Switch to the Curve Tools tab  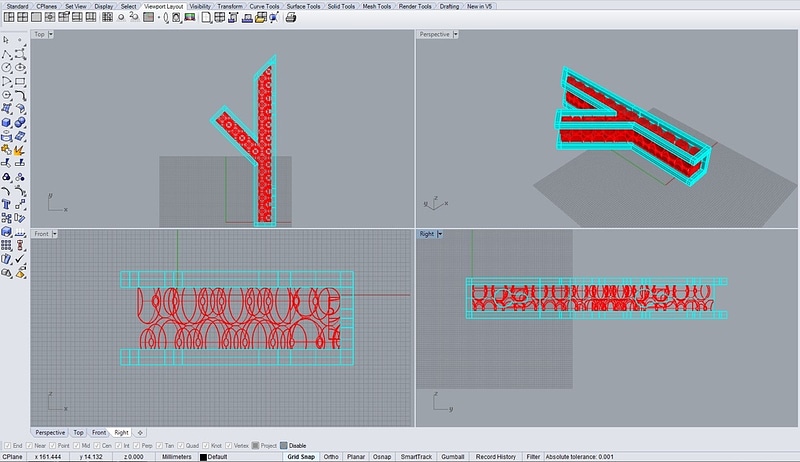point(264,6)
